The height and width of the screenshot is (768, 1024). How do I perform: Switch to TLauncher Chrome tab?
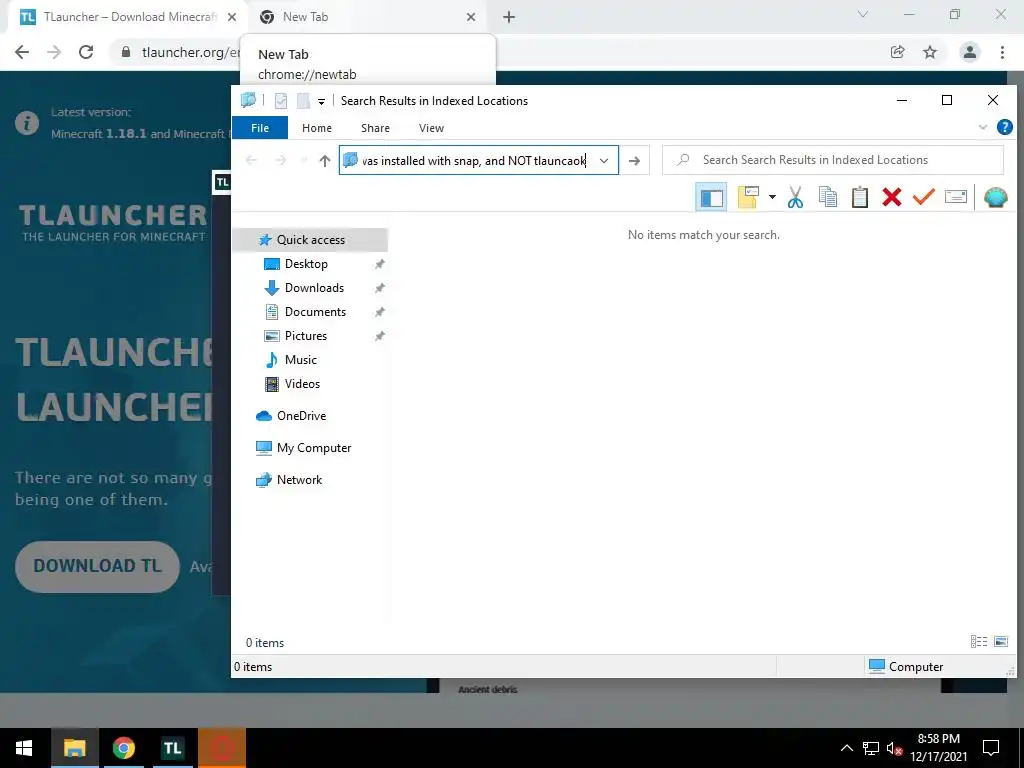click(127, 17)
